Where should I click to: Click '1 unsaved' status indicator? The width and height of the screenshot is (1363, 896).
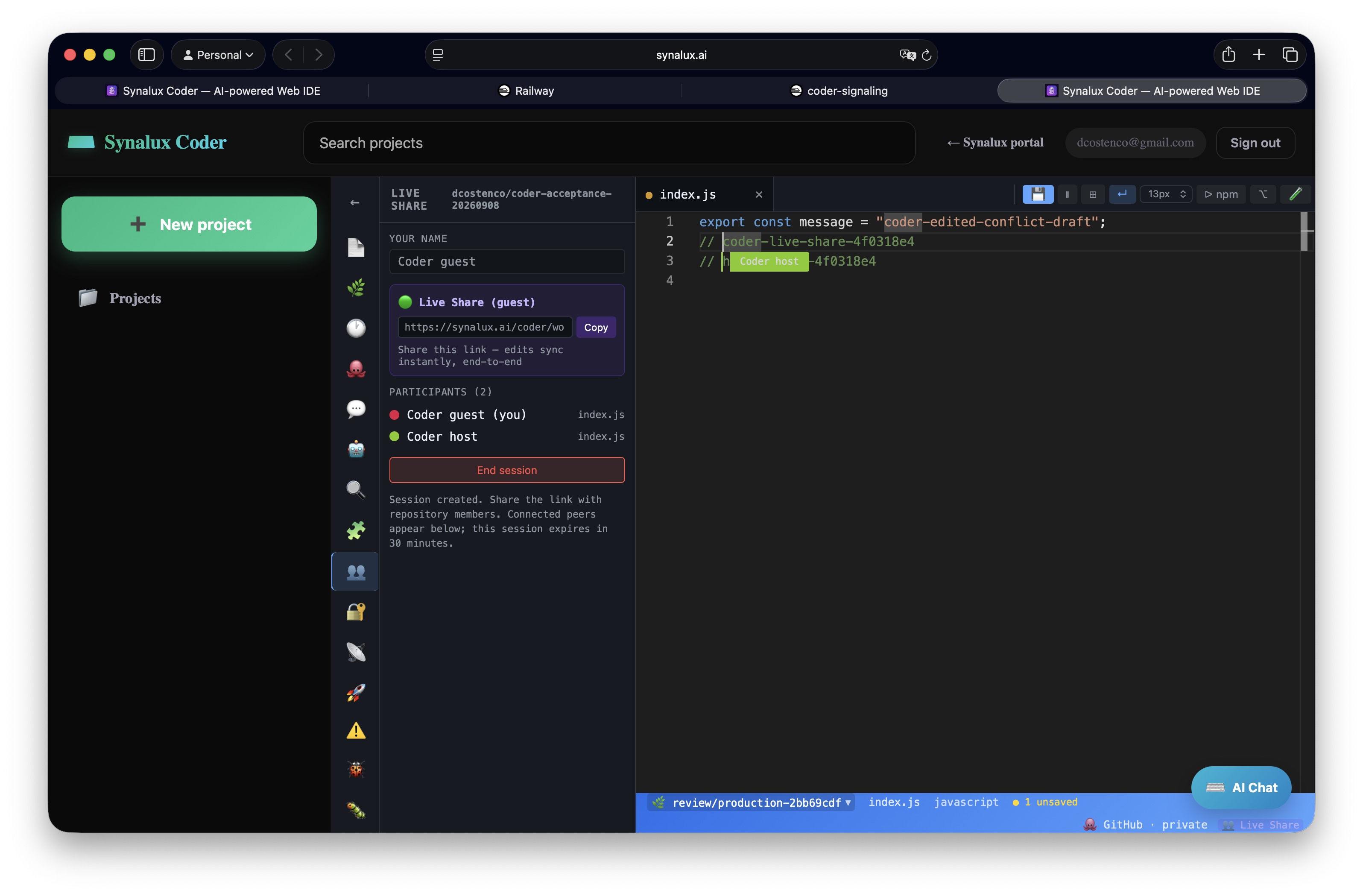[1045, 802]
